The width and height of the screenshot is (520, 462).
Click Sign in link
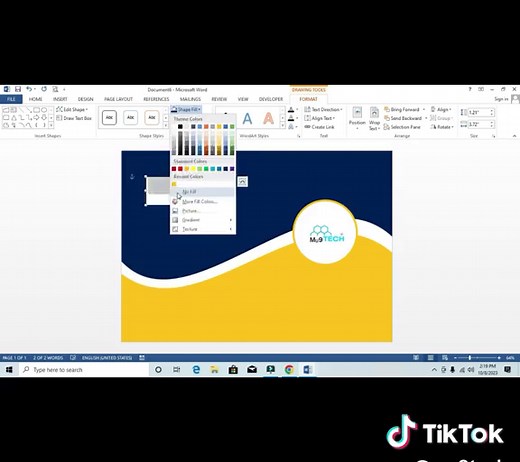coord(501,99)
